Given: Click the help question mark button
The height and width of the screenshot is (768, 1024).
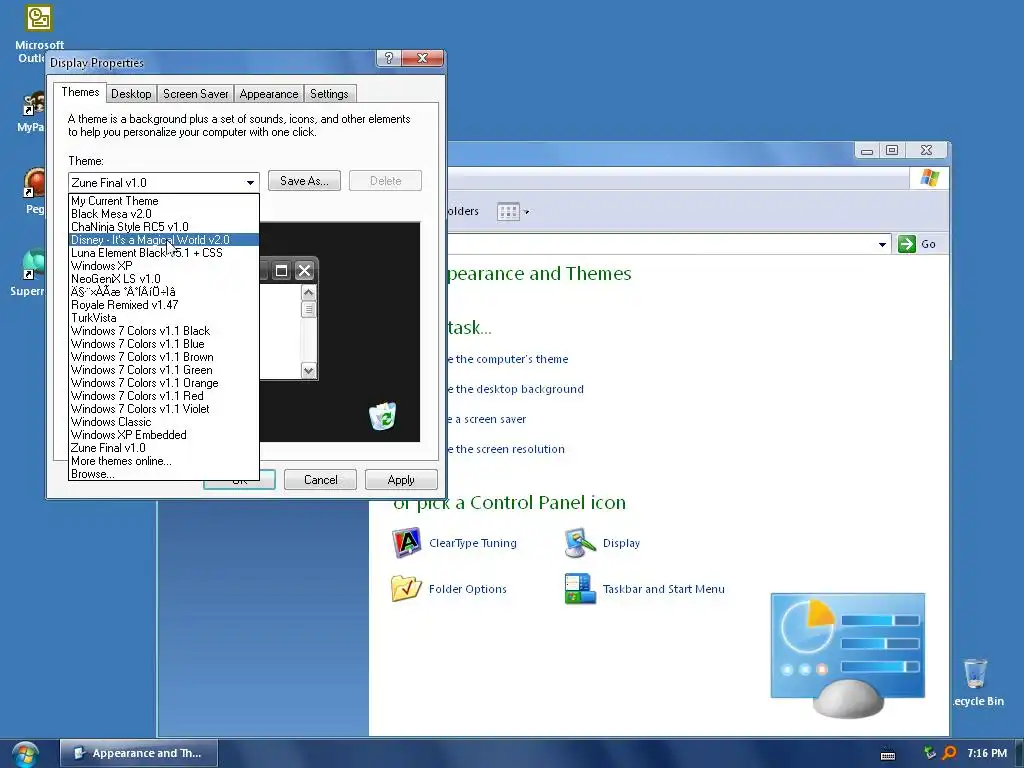Looking at the screenshot, I should (389, 58).
